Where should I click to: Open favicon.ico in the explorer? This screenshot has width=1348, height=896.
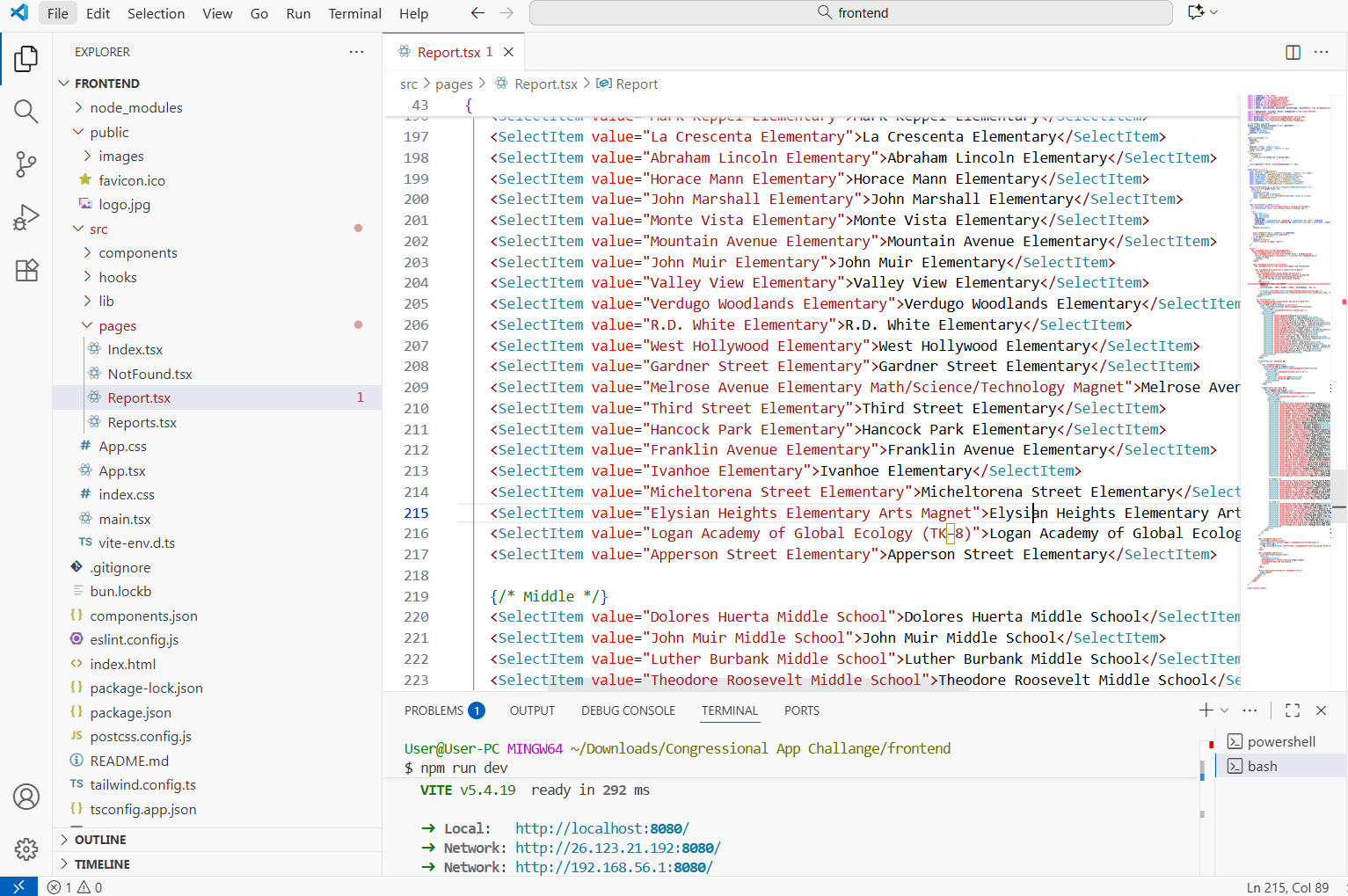(217, 180)
